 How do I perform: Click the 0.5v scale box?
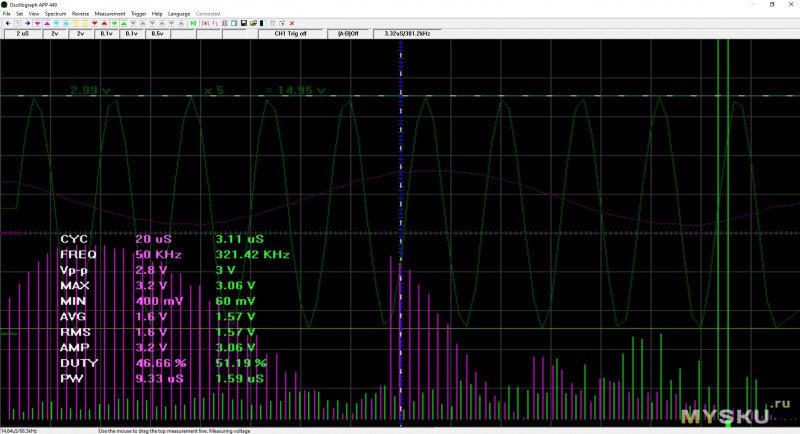(157, 33)
